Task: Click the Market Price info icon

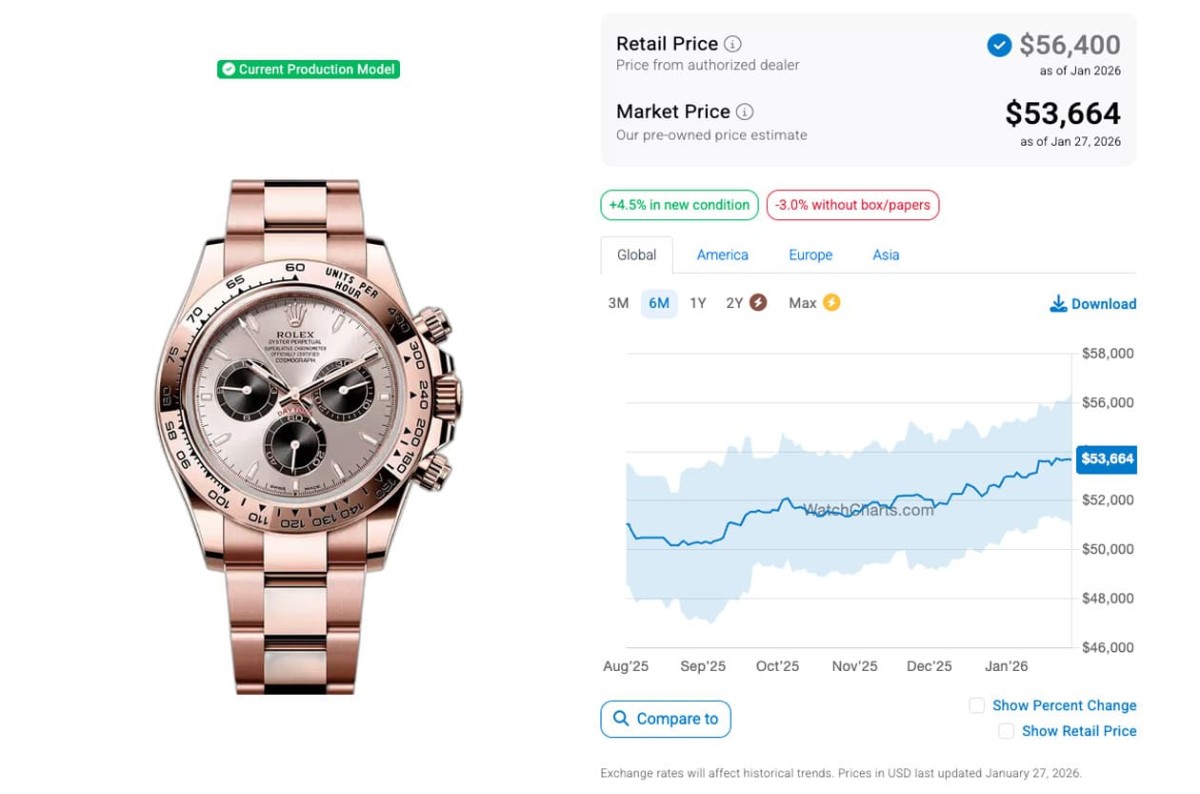Action: point(745,112)
